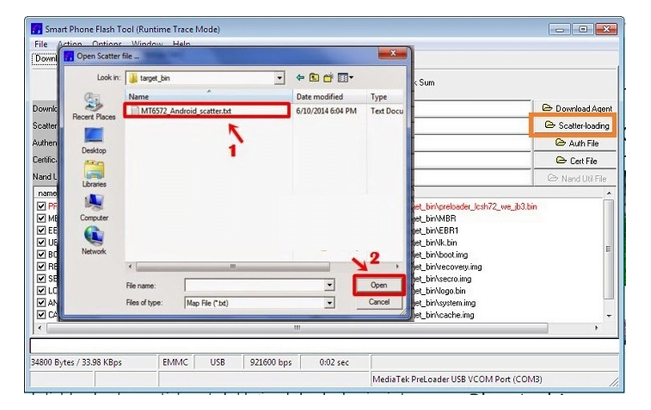
Task: Select MT6572_Android_scatter.txt file
Action: (x=206, y=111)
